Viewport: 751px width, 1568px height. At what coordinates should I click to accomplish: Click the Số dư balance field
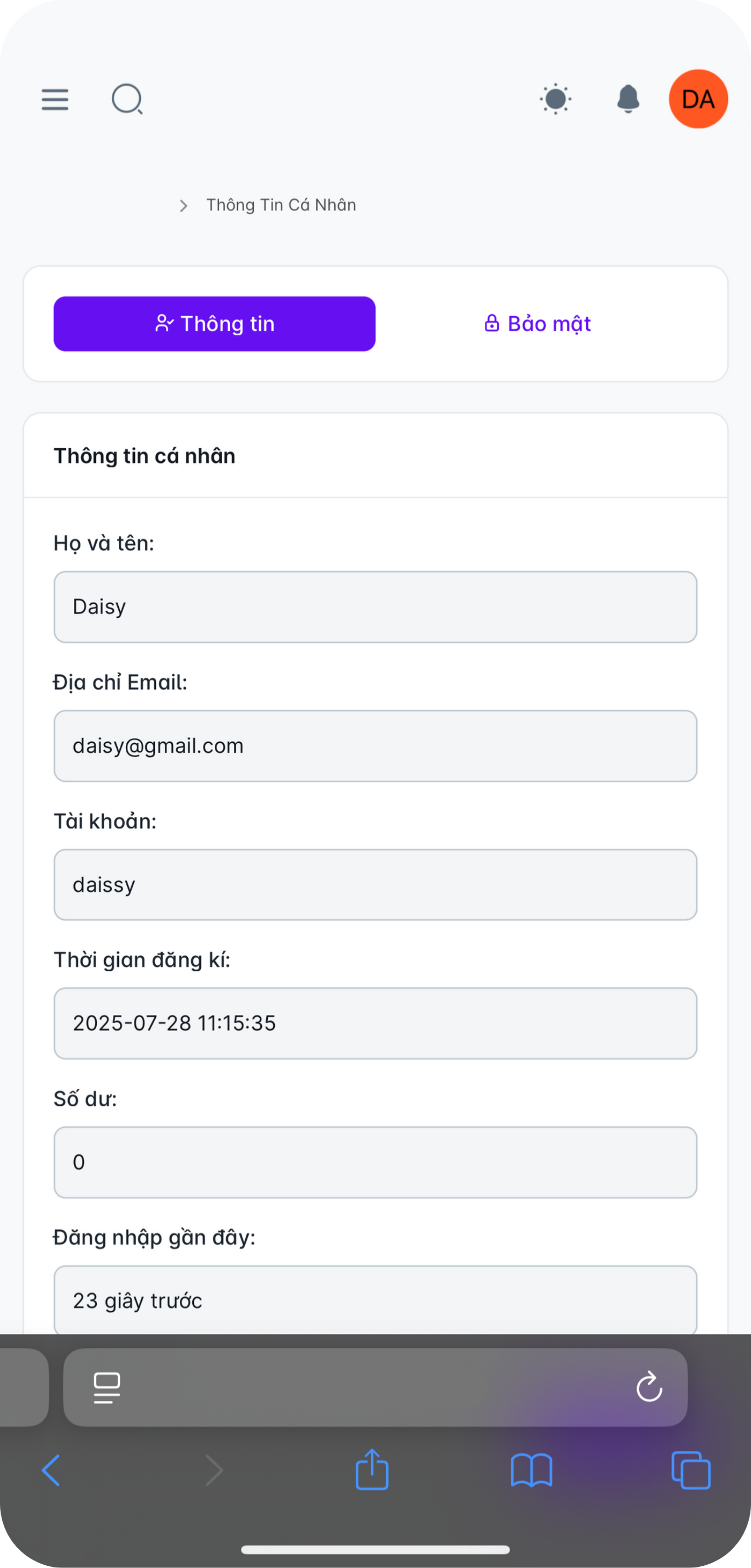coord(375,1162)
